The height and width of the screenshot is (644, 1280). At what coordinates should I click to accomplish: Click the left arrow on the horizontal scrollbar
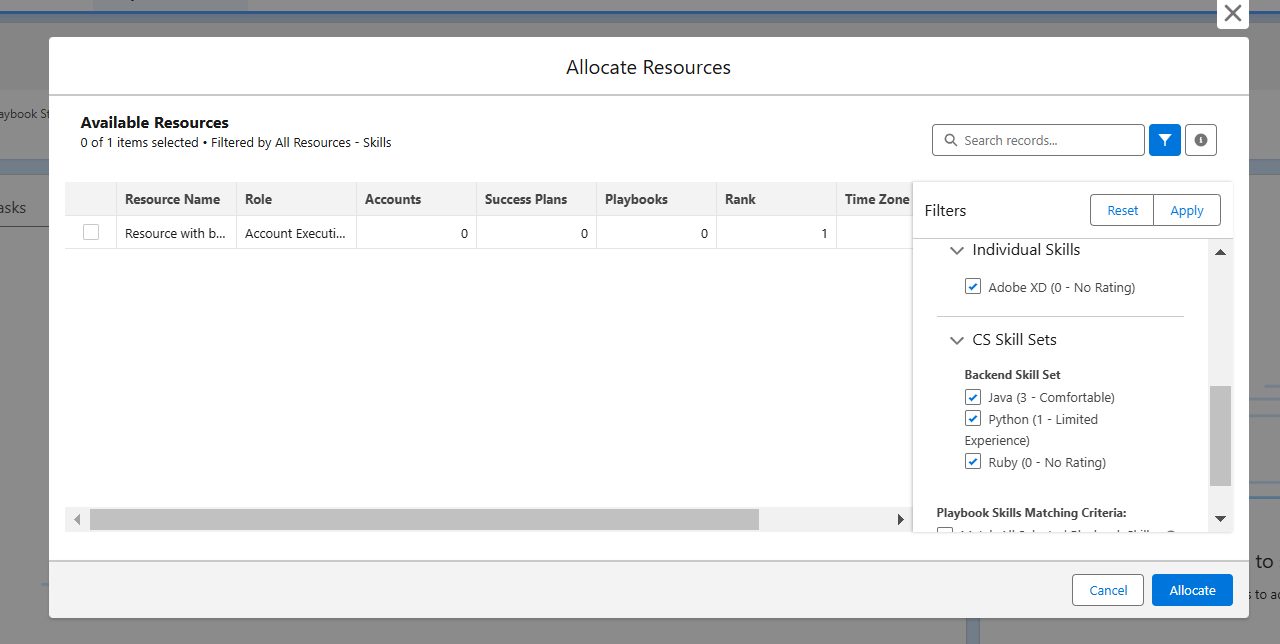coord(77,519)
